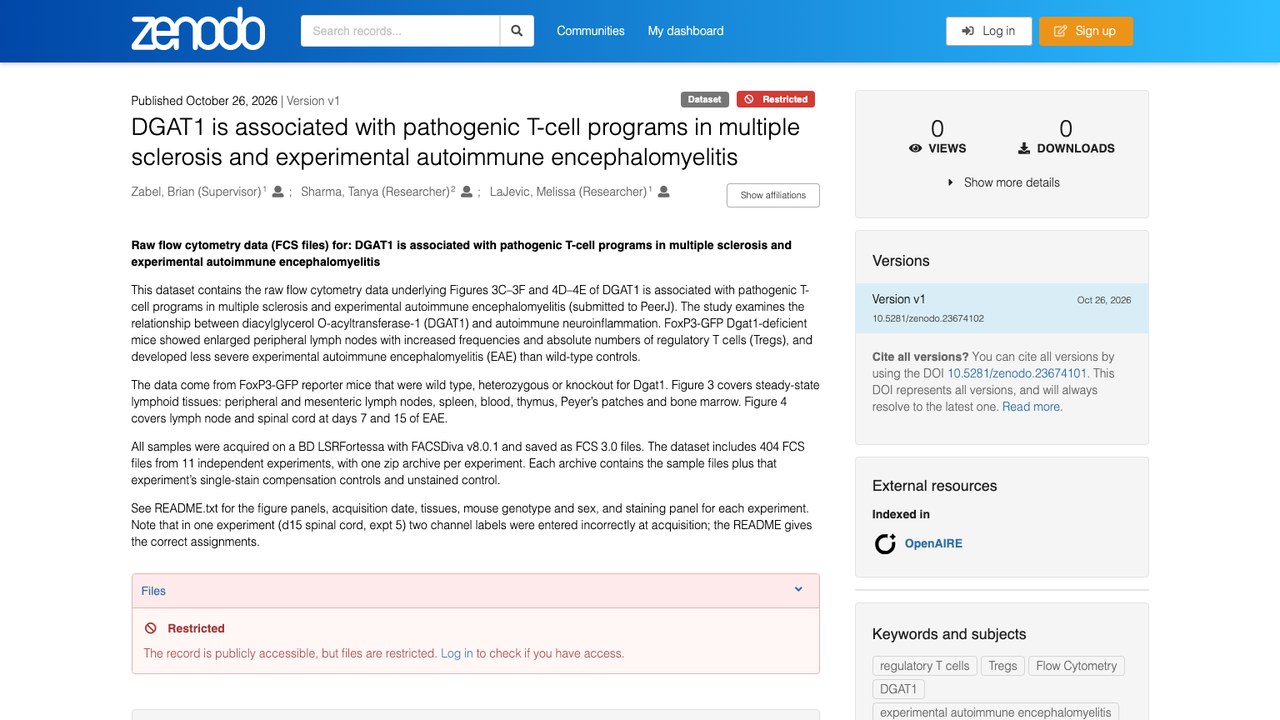Click the Sign up button
The height and width of the screenshot is (720, 1280).
(x=1086, y=31)
